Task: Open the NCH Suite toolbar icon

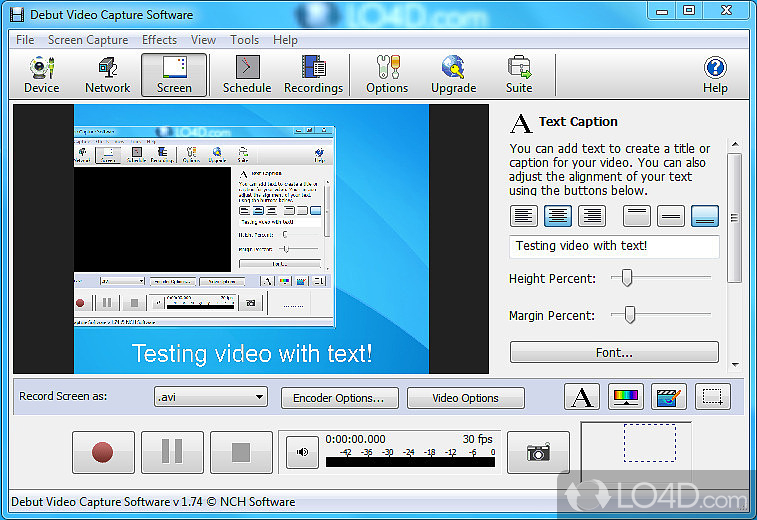Action: tap(518, 75)
